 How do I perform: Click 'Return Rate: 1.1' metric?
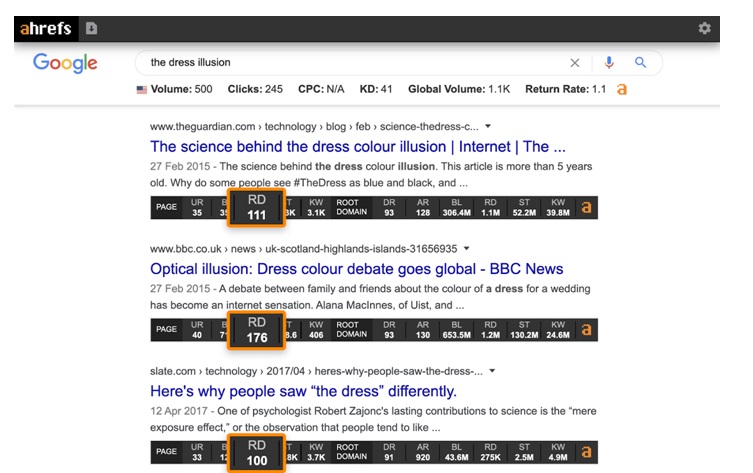click(565, 89)
